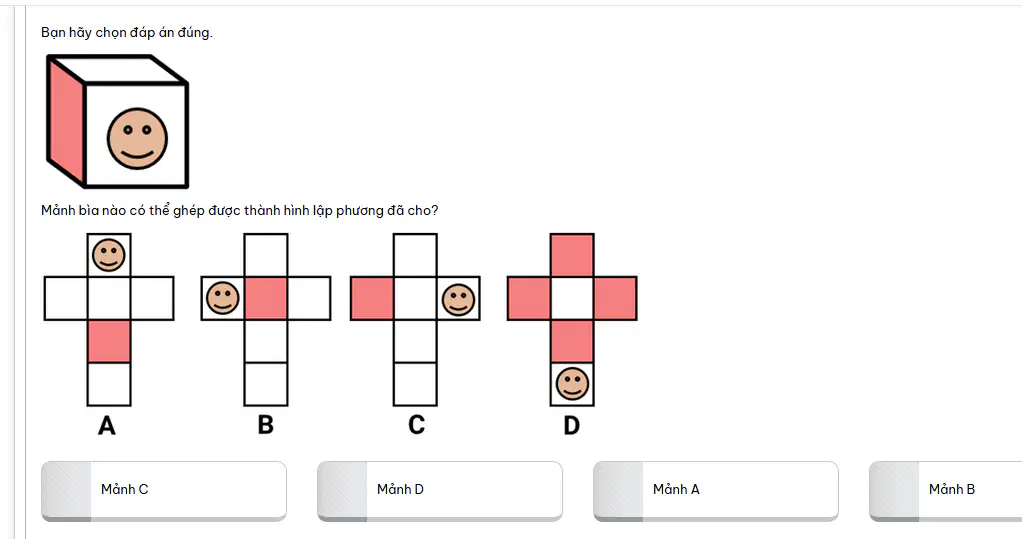Click the letter C label under the net

[416, 425]
